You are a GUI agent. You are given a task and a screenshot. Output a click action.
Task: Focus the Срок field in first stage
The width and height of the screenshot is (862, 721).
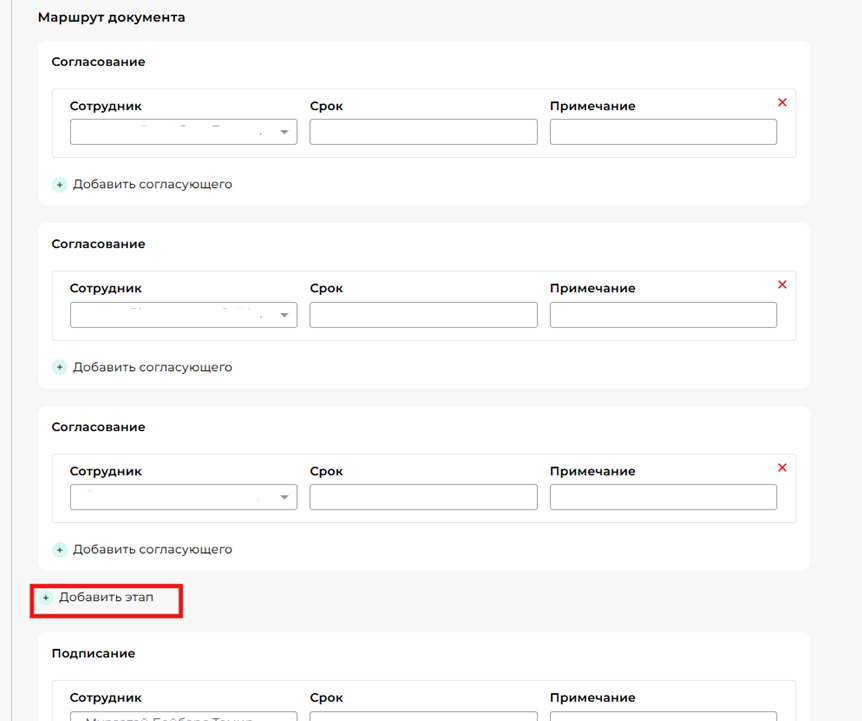click(423, 132)
